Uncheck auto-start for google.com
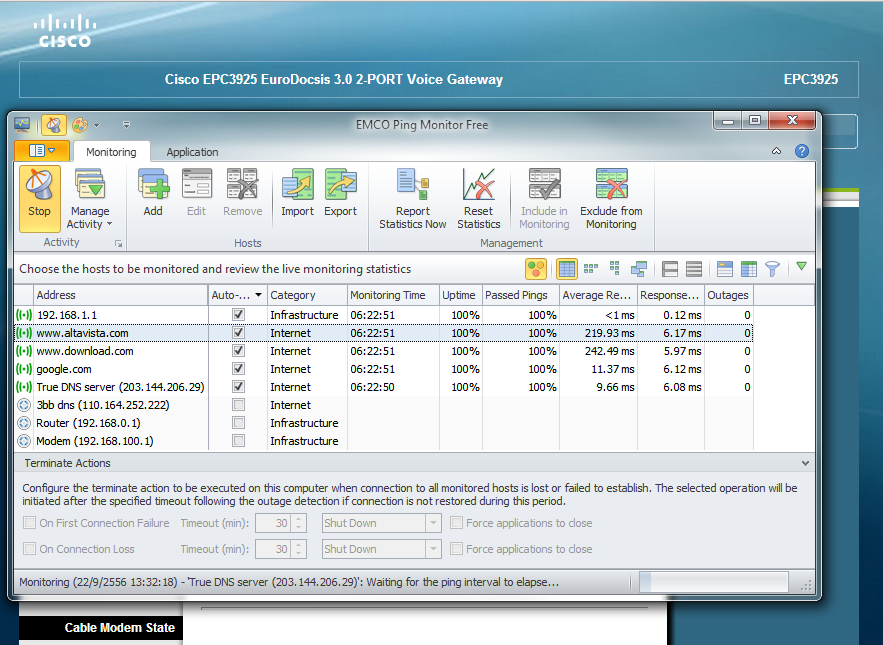The image size is (883, 645). (x=238, y=369)
